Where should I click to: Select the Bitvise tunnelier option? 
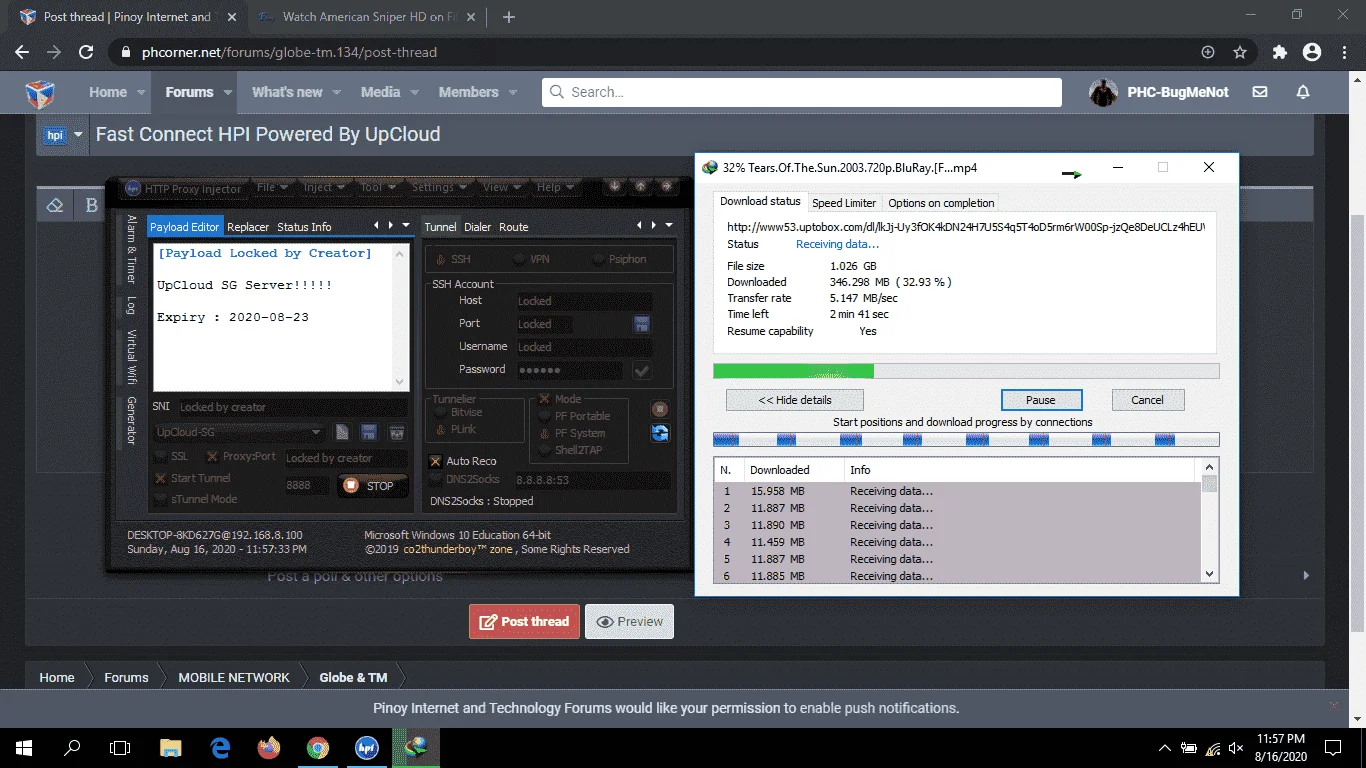click(x=440, y=412)
